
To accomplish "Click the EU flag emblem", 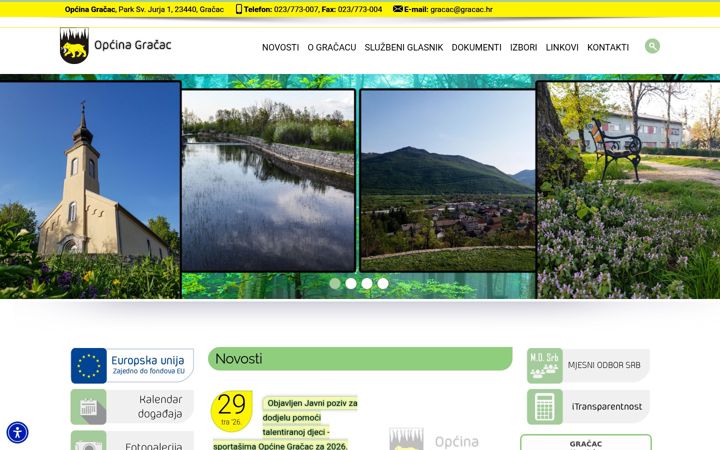I will 89,366.
